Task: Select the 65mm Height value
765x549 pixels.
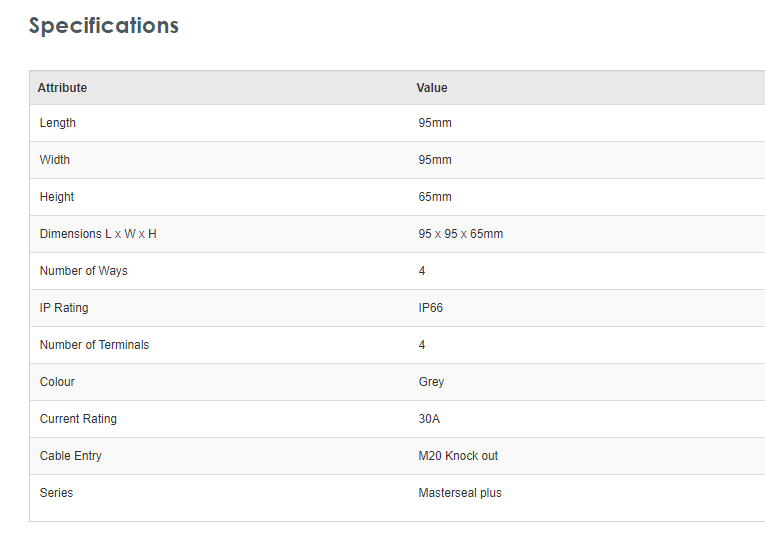Action: (x=435, y=197)
